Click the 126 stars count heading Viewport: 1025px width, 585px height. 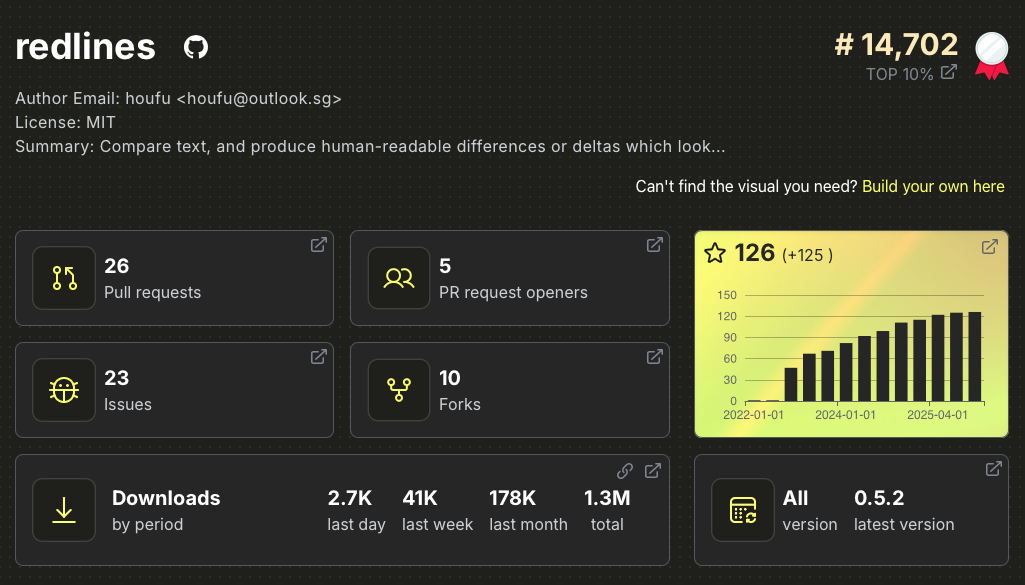(x=755, y=254)
